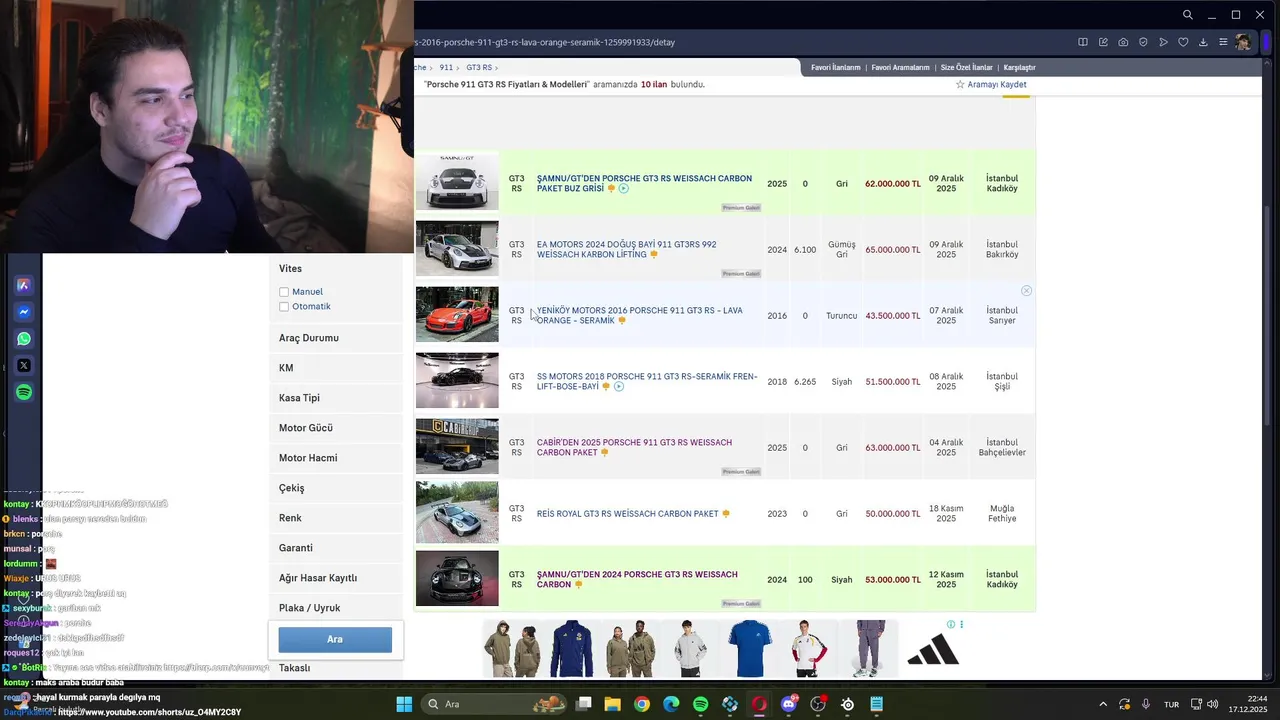Open Karşılaştır tab
Viewport: 1280px width, 720px height.
[1019, 67]
